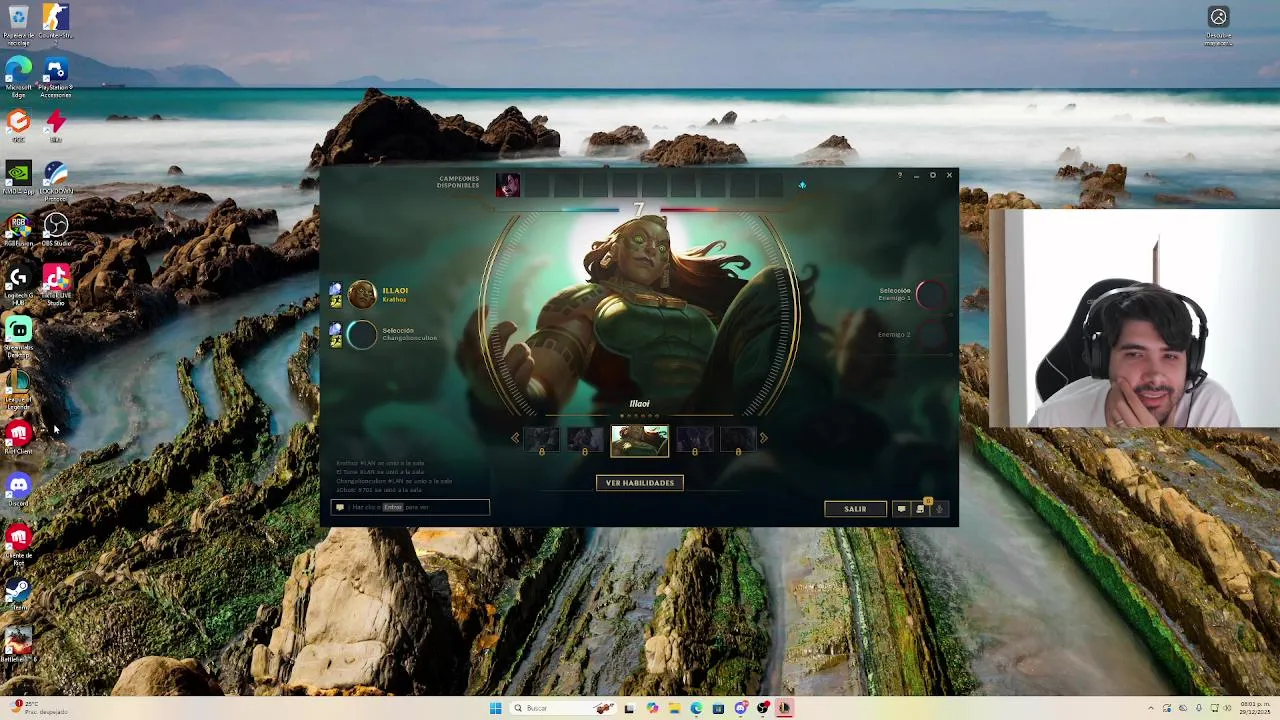Open the Riot Client desktop shortcut
This screenshot has height=720, width=1280.
pos(18,438)
